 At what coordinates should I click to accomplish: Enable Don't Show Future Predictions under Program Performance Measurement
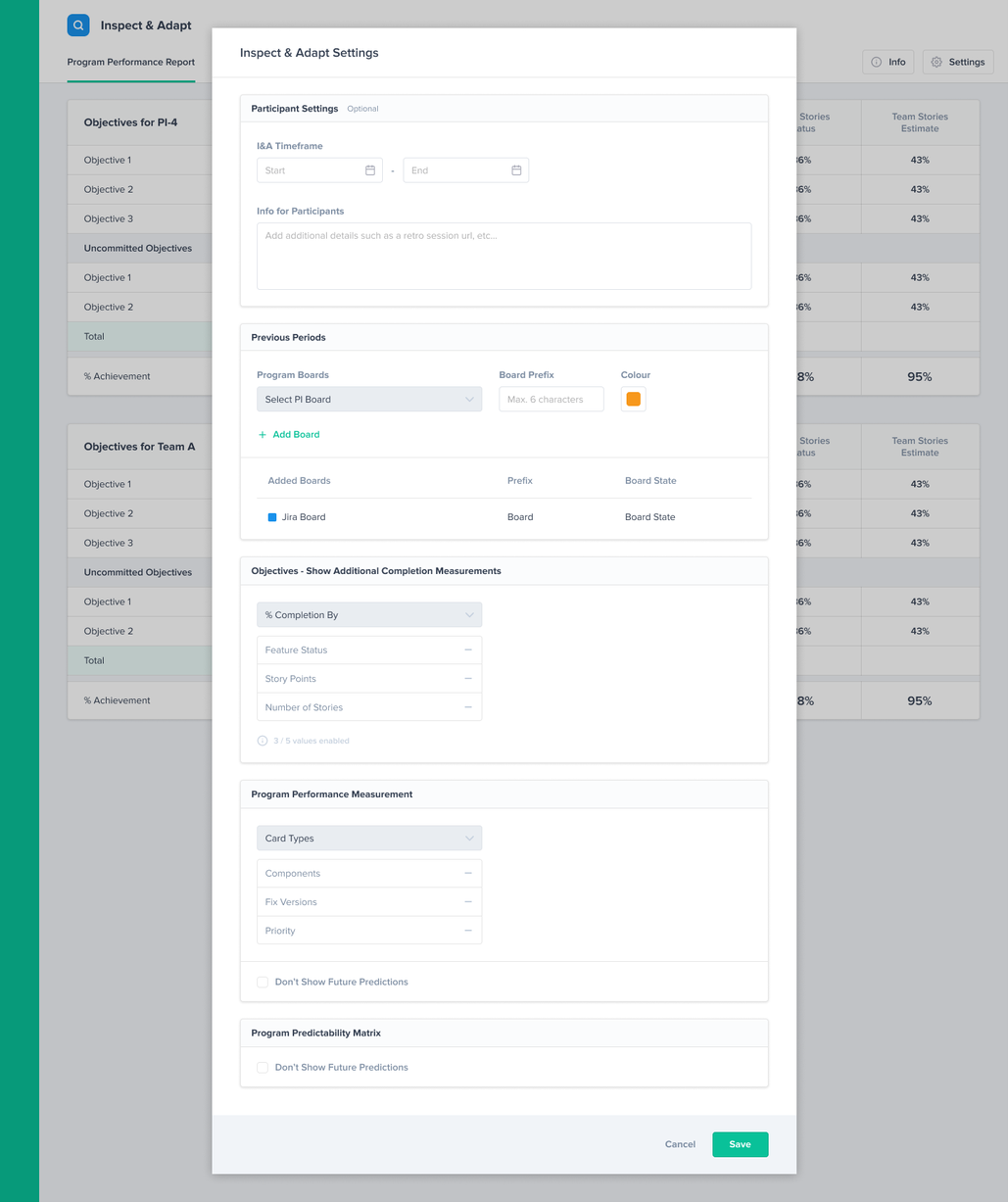coord(262,981)
